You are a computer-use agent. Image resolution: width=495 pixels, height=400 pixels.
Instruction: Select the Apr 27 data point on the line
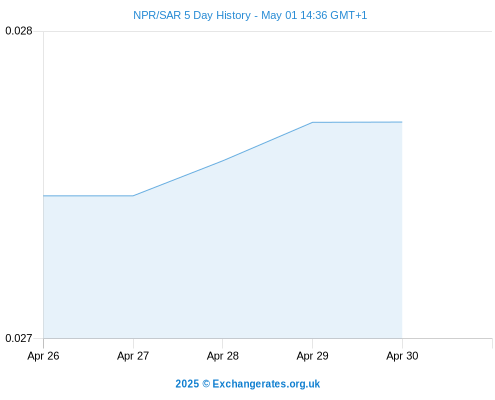pyautogui.click(x=133, y=196)
